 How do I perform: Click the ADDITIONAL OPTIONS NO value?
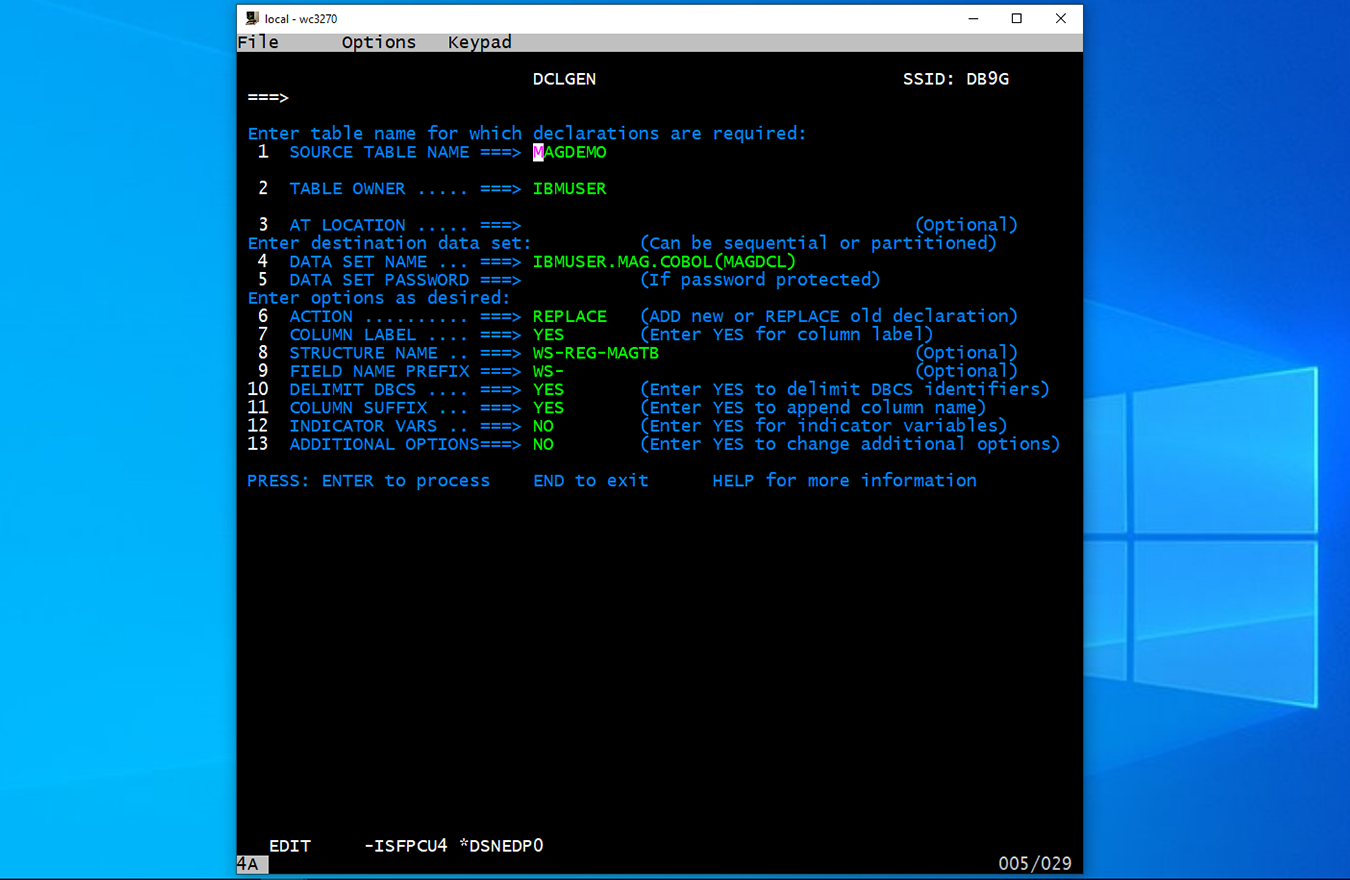click(x=543, y=445)
